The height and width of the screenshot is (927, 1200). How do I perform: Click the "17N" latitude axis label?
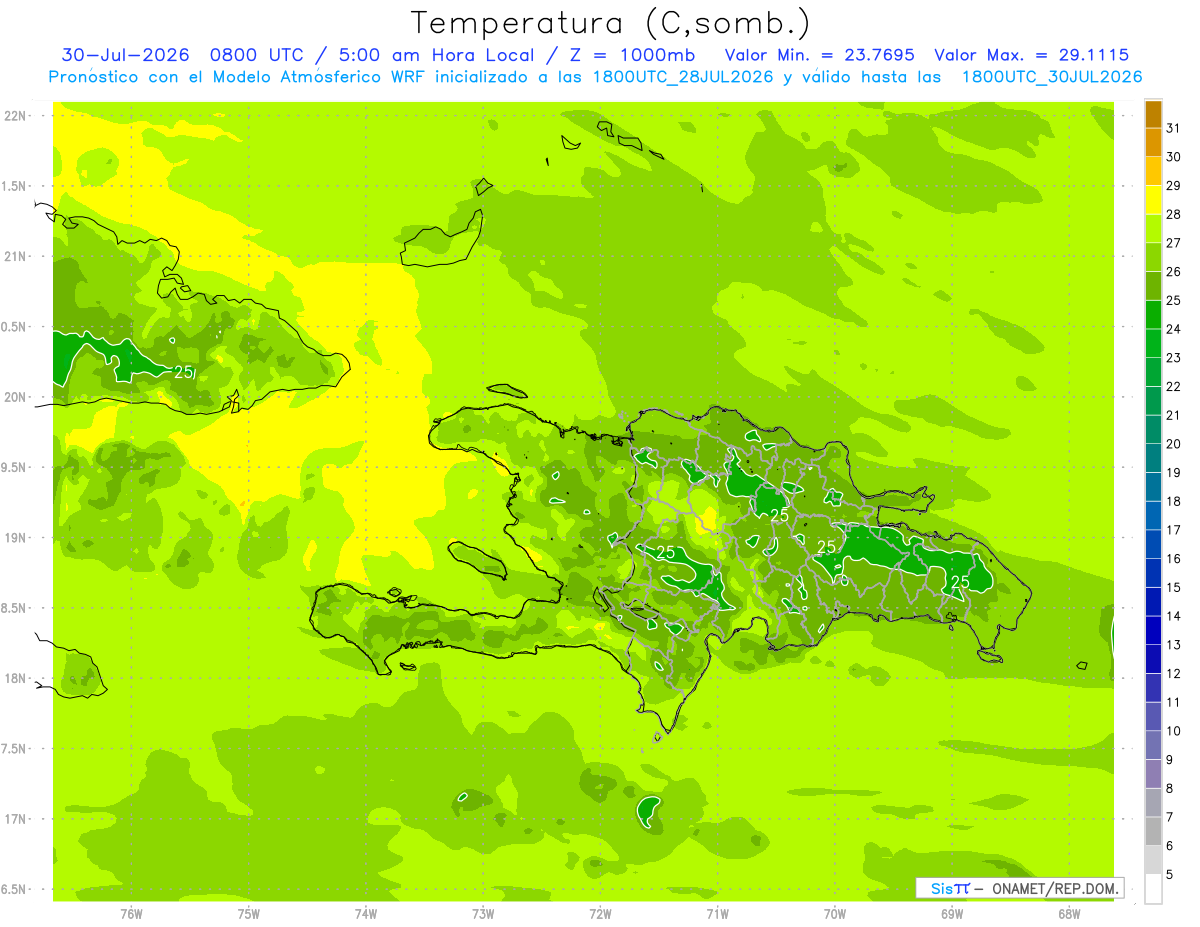(x=15, y=819)
